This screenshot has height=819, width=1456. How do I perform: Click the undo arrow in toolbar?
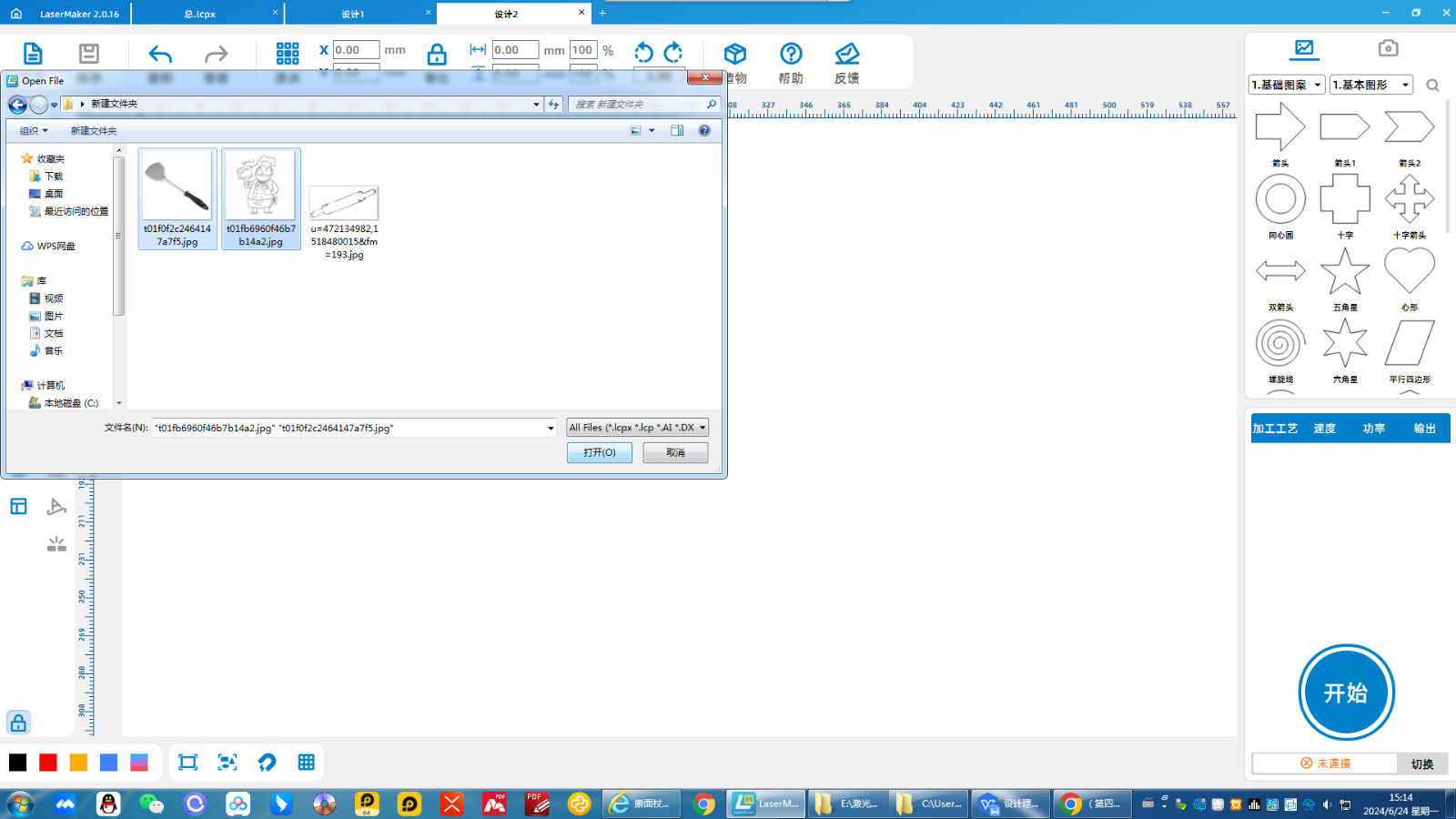pos(160,55)
